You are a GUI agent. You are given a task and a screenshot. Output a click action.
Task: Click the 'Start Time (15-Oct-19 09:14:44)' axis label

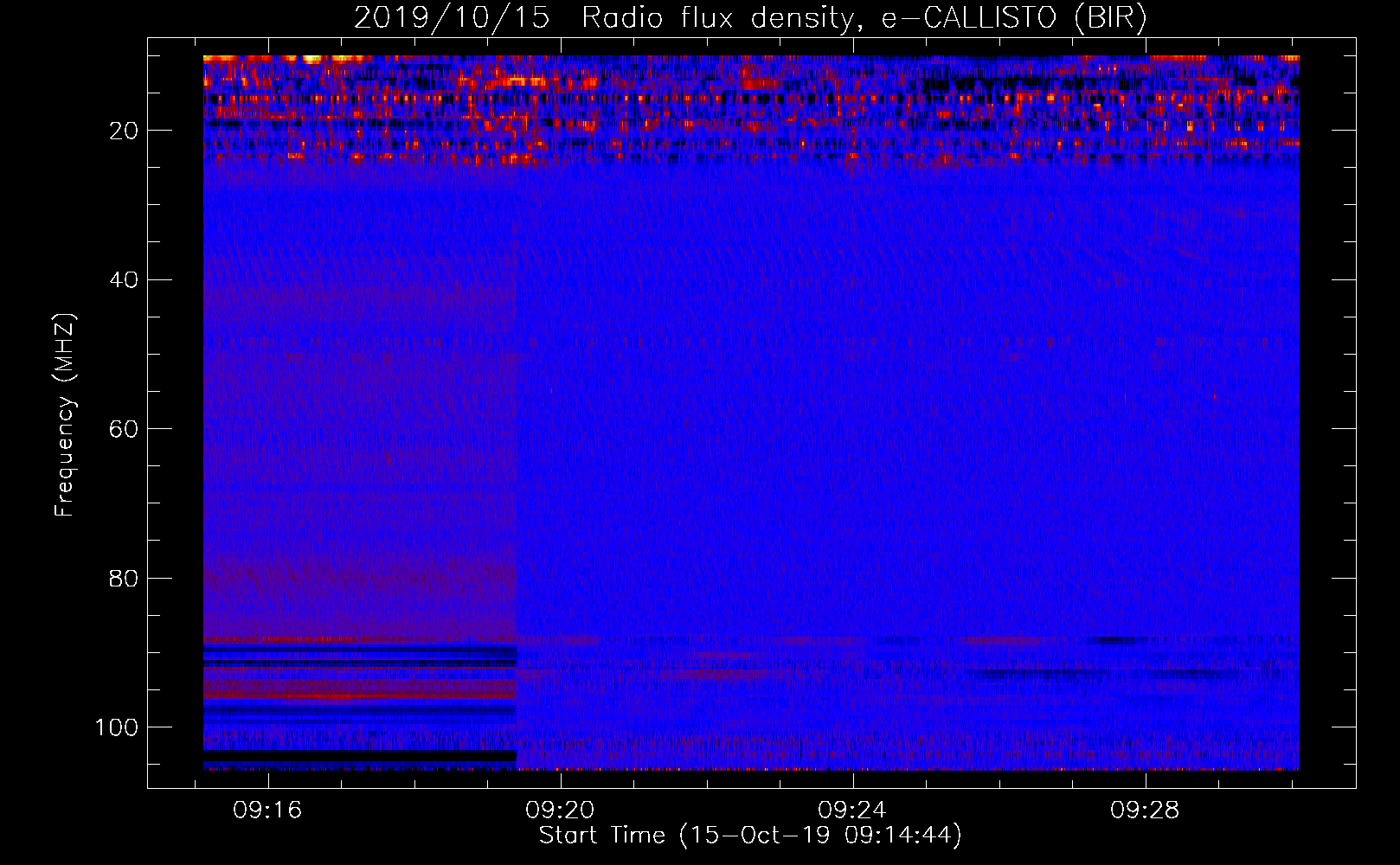point(750,836)
